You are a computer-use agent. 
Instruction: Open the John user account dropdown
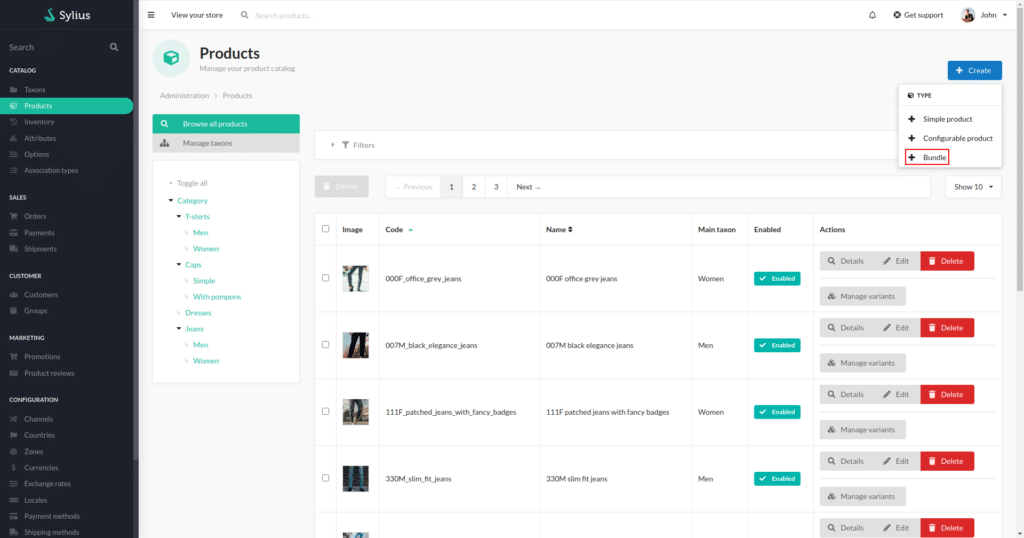[984, 15]
